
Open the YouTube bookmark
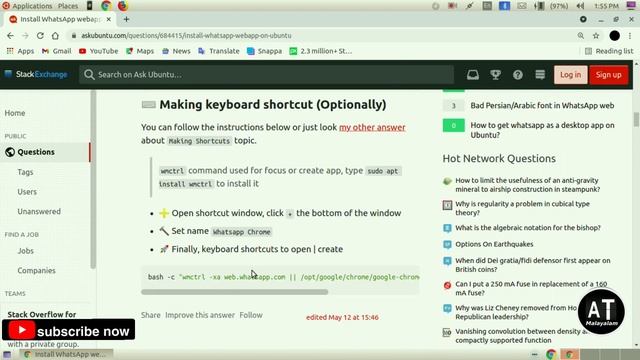click(98, 51)
